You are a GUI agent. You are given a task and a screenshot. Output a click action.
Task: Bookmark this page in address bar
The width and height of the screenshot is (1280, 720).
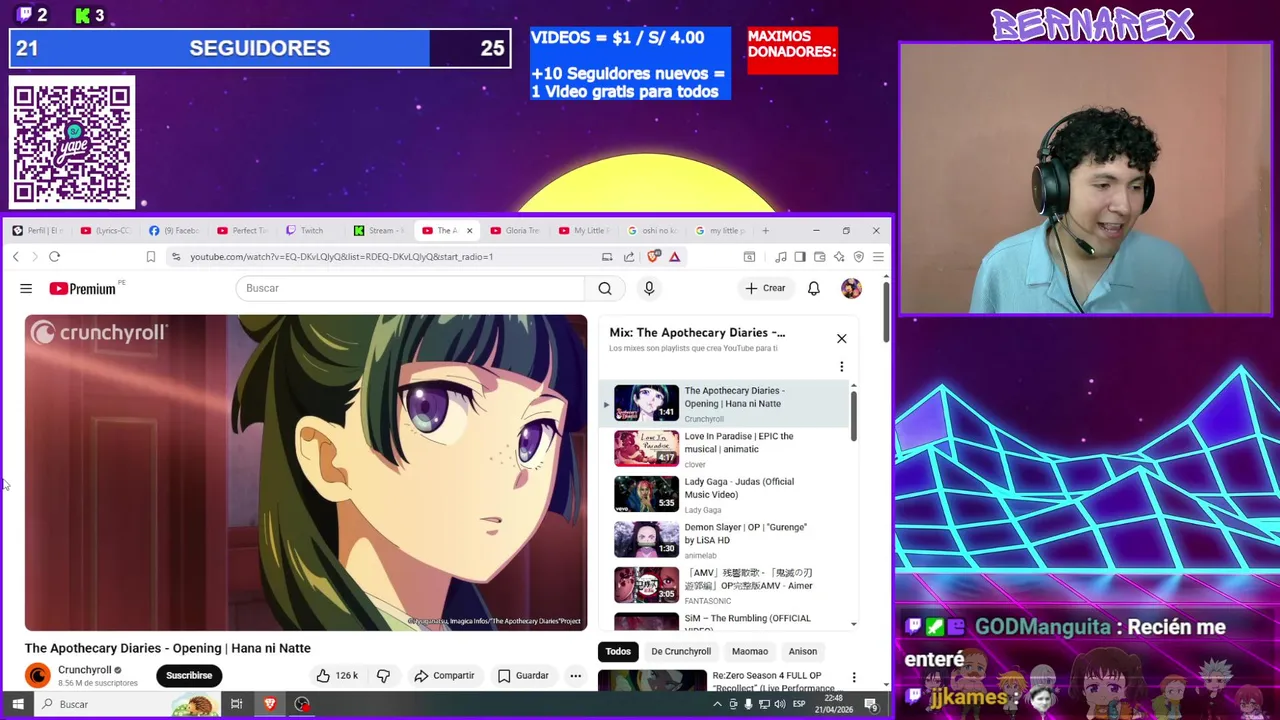151,257
